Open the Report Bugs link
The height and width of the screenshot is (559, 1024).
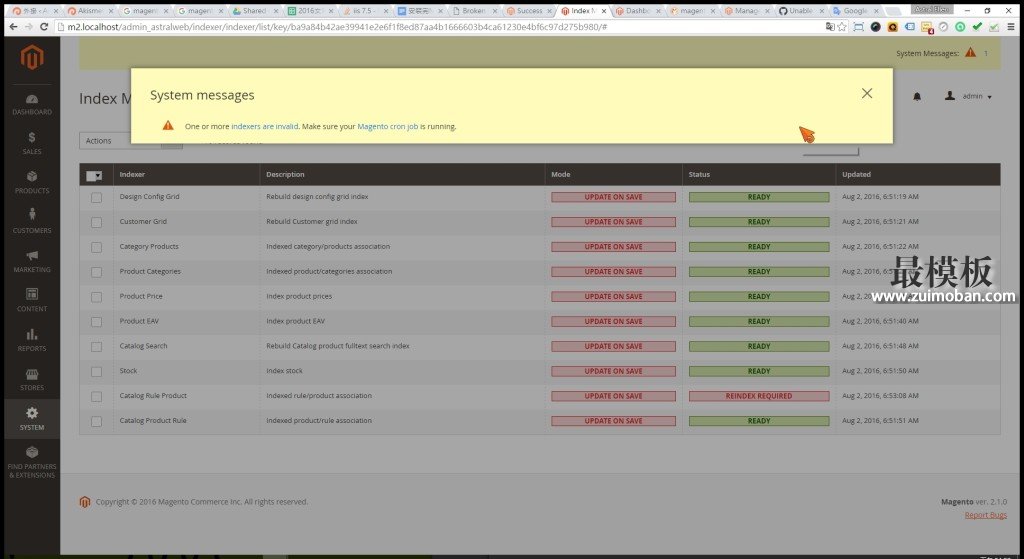(985, 515)
